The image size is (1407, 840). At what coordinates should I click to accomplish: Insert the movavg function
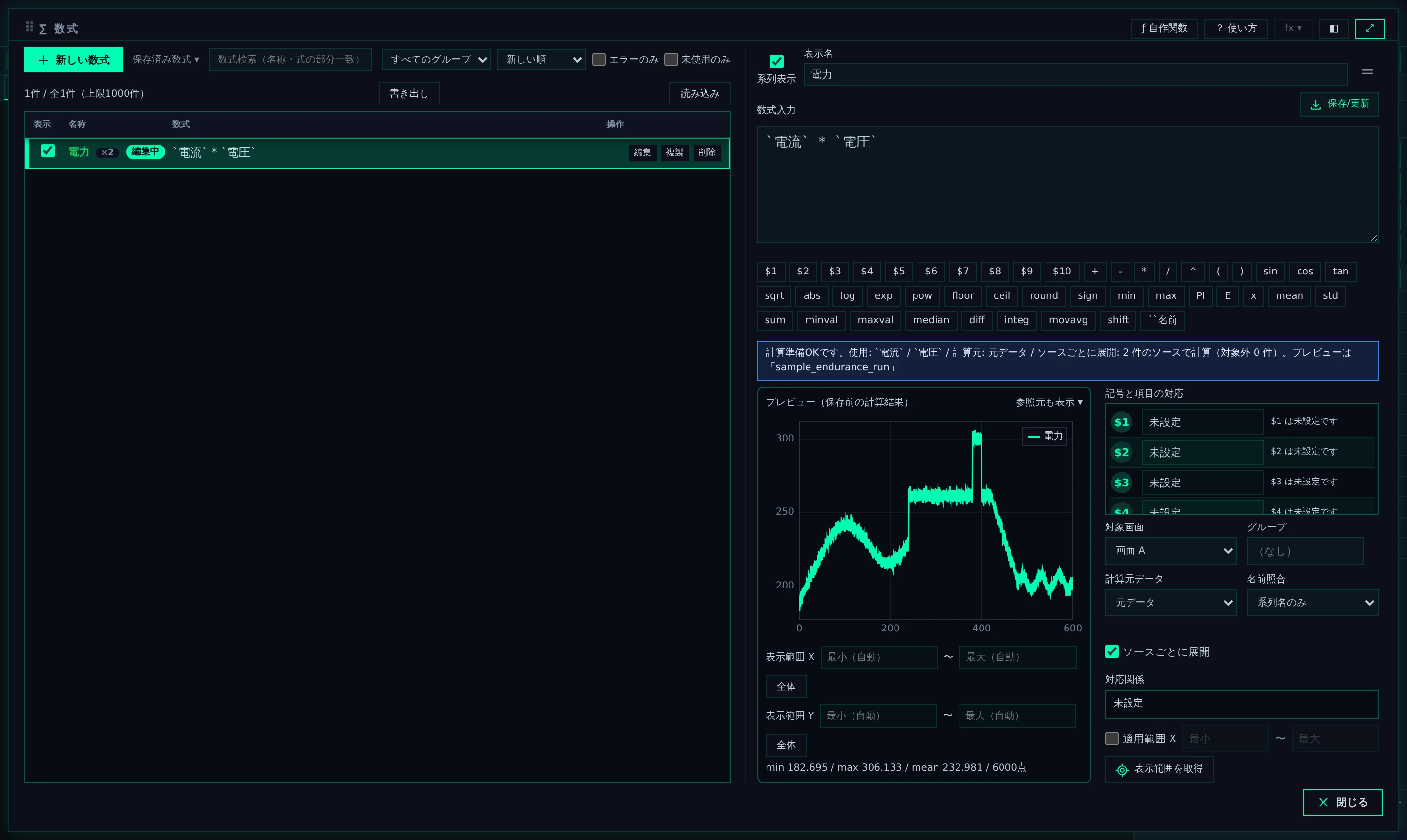click(1068, 320)
